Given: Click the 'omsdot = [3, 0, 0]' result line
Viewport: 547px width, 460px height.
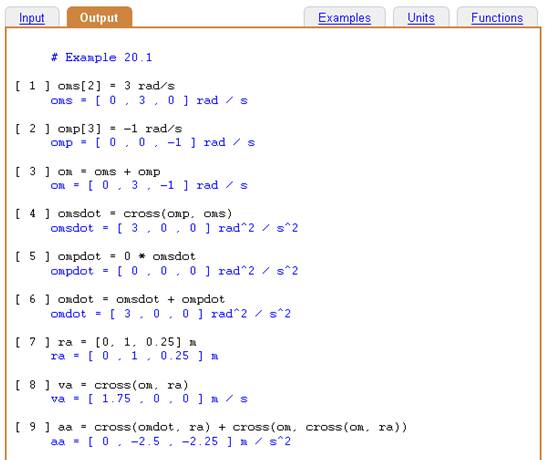Looking at the screenshot, I should 174,228.
